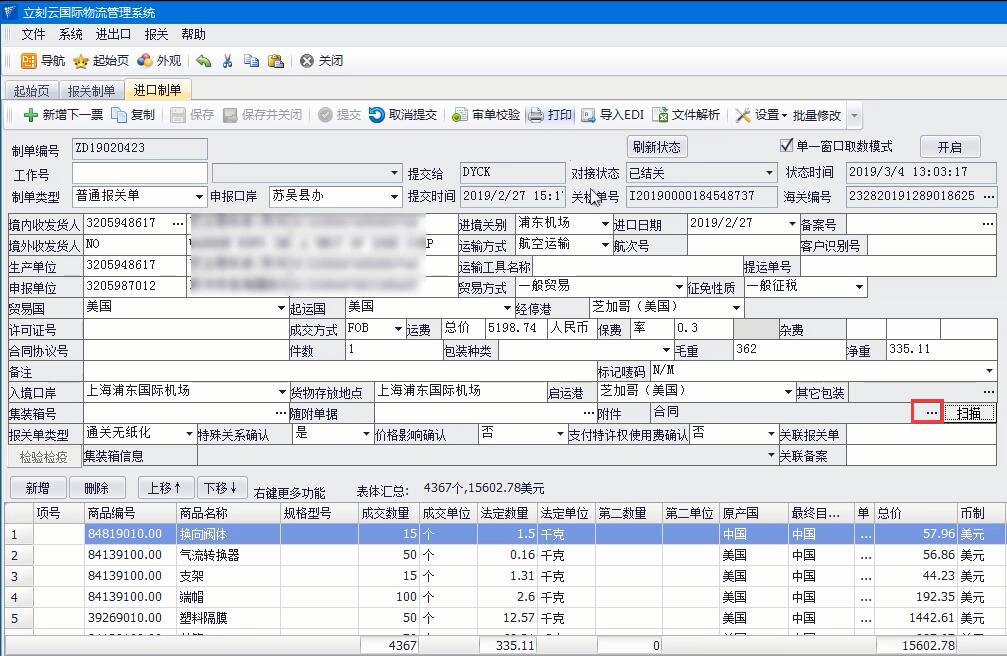Click 导入EDI toolbar icon
The image size is (1007, 656).
click(x=589, y=115)
